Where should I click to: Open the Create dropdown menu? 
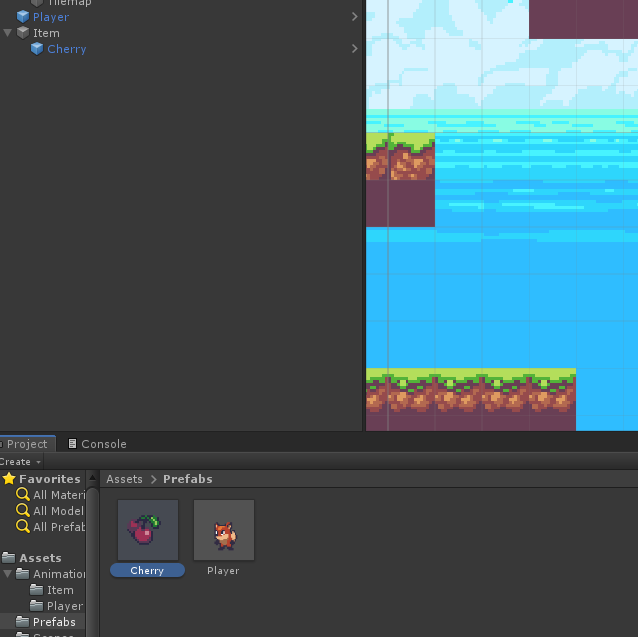20,462
